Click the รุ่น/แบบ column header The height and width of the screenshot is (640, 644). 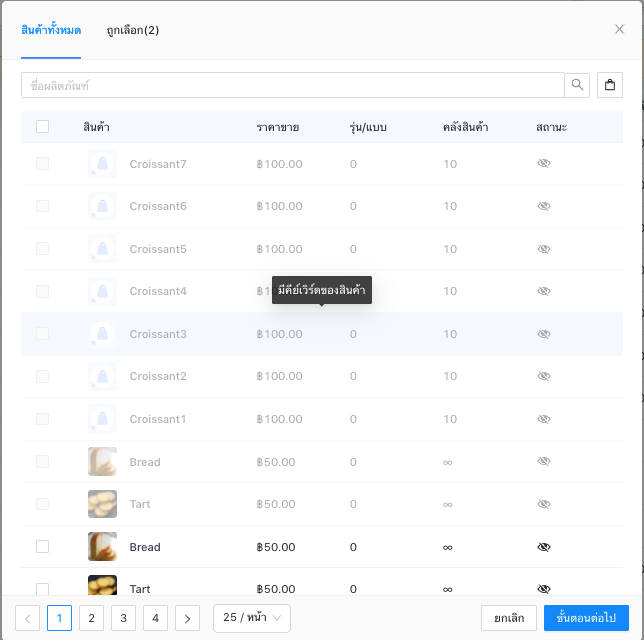[368, 127]
